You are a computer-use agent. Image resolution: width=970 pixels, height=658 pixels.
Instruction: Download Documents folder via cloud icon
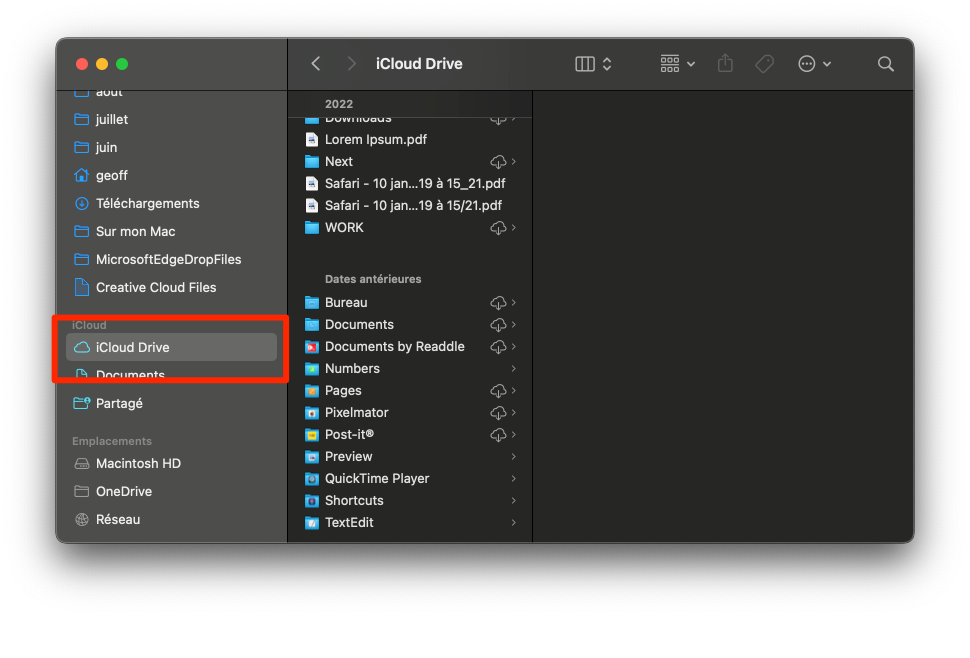[x=498, y=325]
